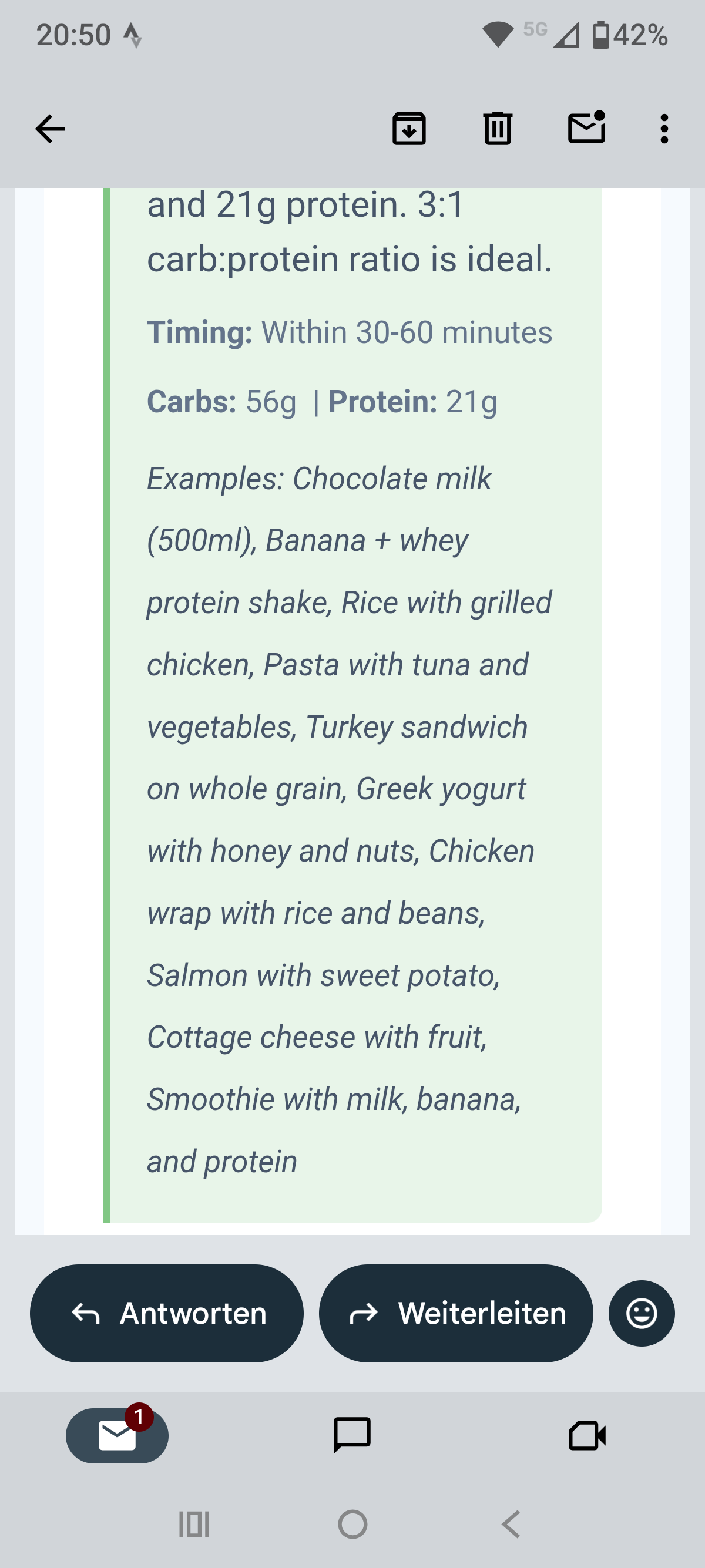
Task: Tap the Weiterleiten forward button
Action: 455,1313
